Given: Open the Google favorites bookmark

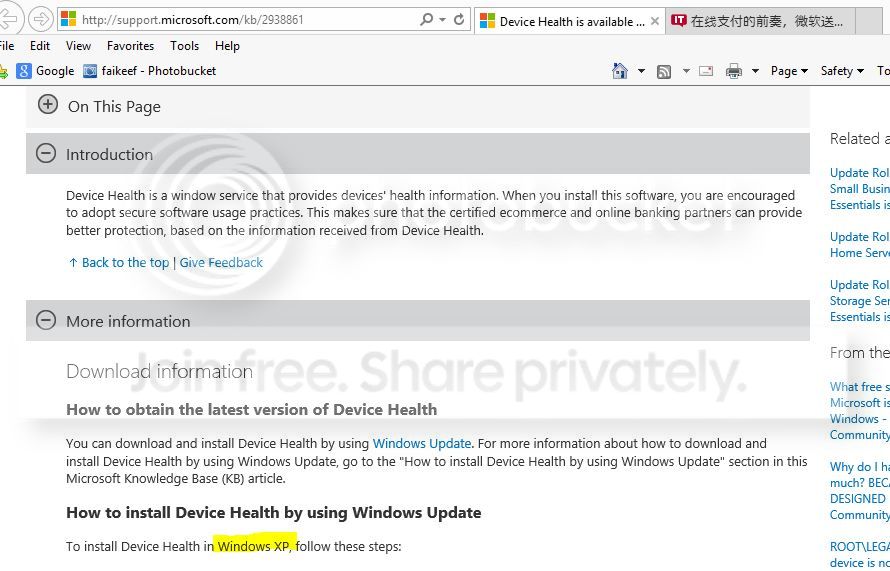Looking at the screenshot, I should (46, 71).
